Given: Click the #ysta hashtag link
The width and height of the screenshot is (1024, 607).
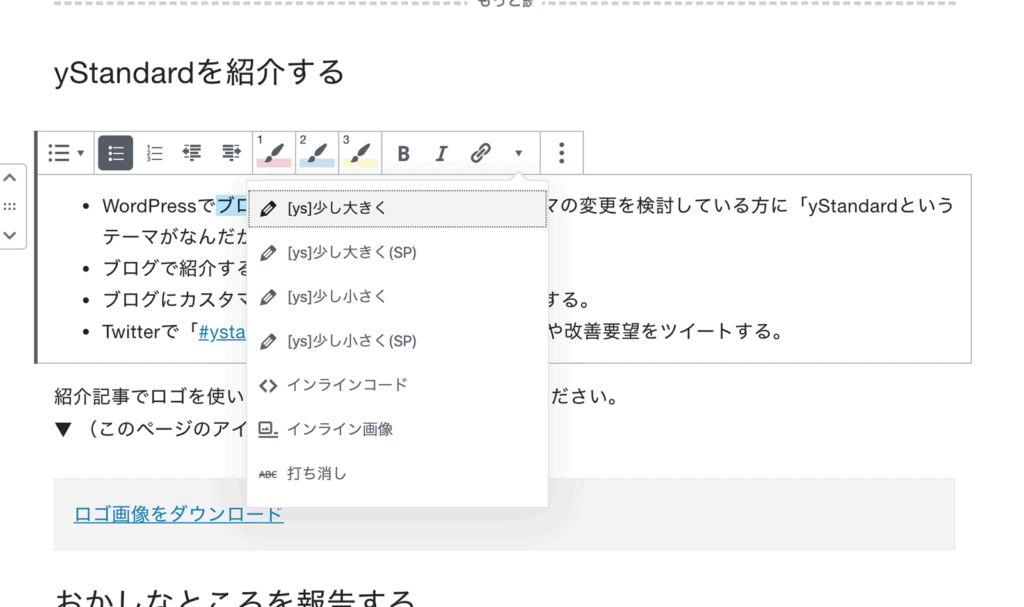Looking at the screenshot, I should pos(222,332).
